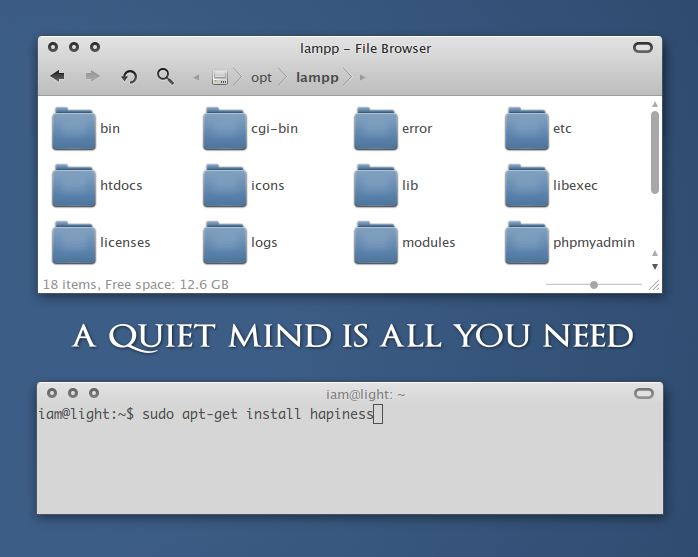Select the error folder icon

click(x=376, y=128)
